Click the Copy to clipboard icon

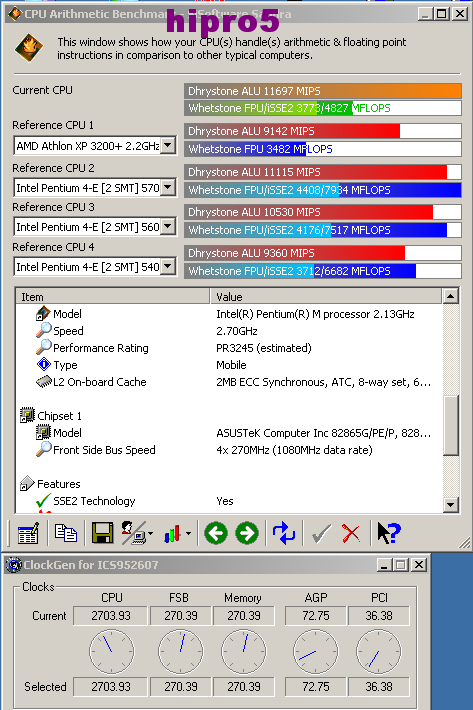point(66,533)
